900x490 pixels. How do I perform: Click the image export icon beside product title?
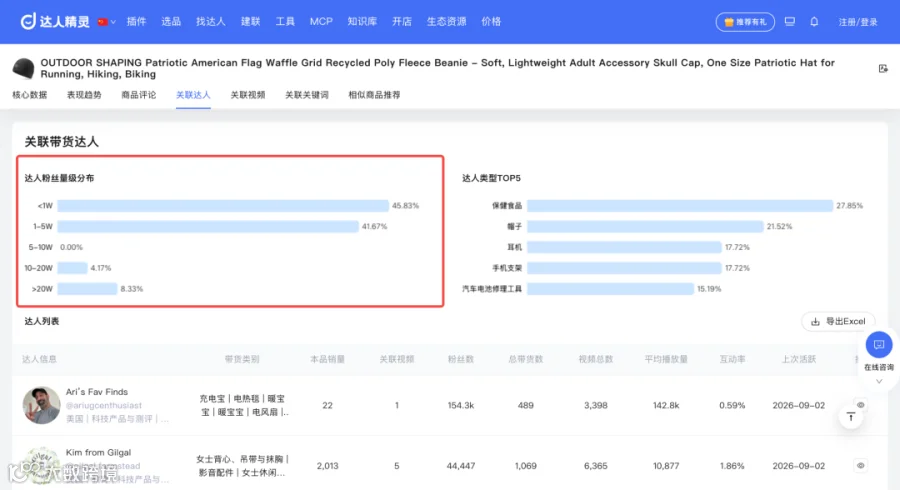tap(883, 68)
